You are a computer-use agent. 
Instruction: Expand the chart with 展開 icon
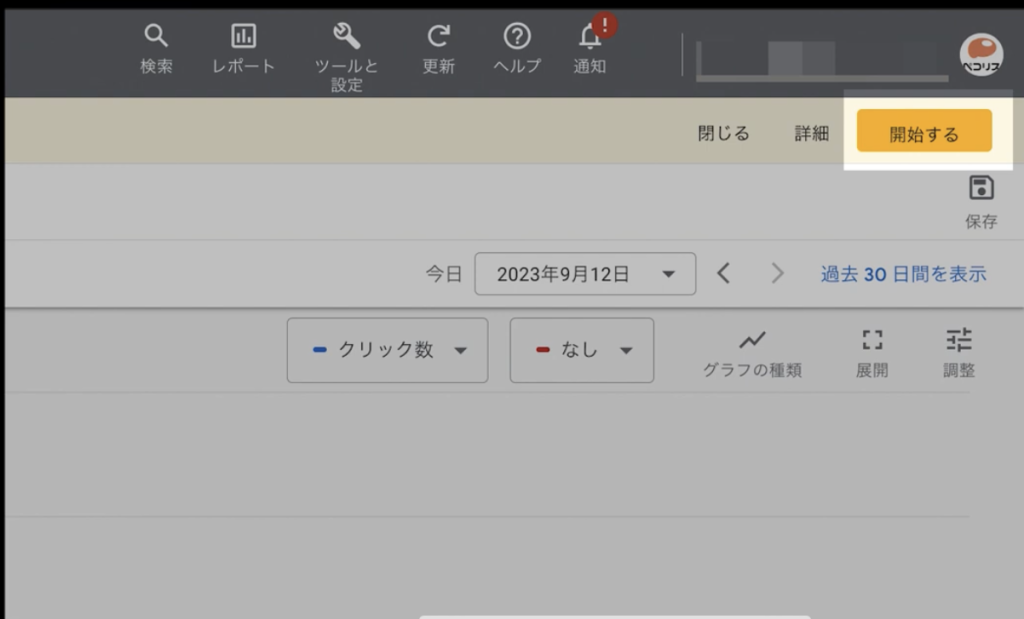click(x=872, y=341)
